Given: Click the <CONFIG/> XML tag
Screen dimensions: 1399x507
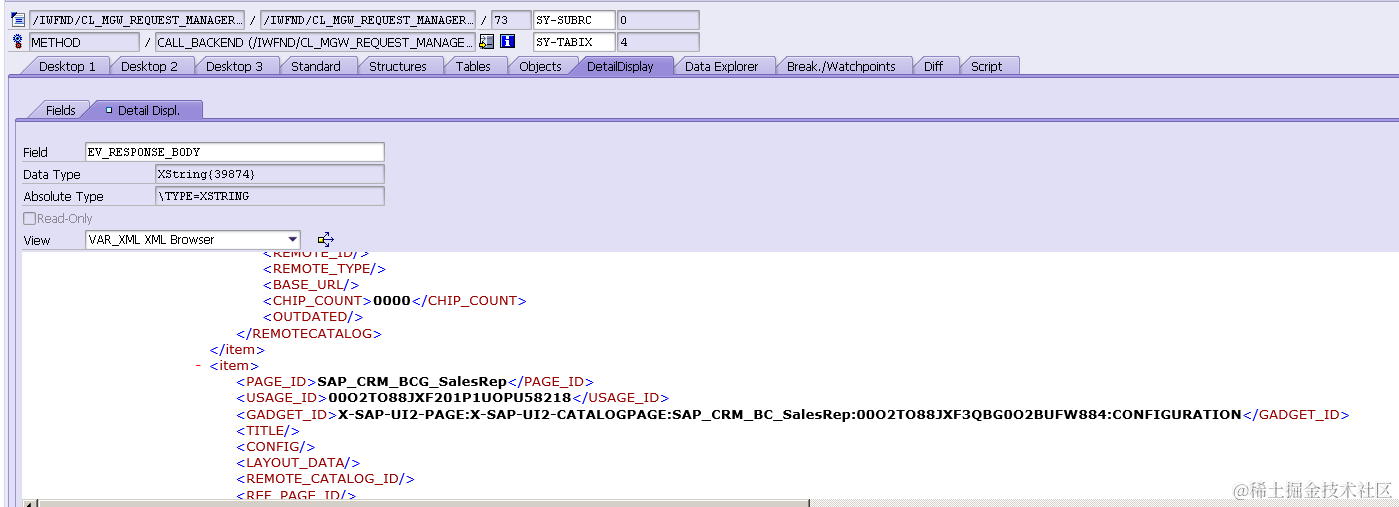Looking at the screenshot, I should pos(275,446).
